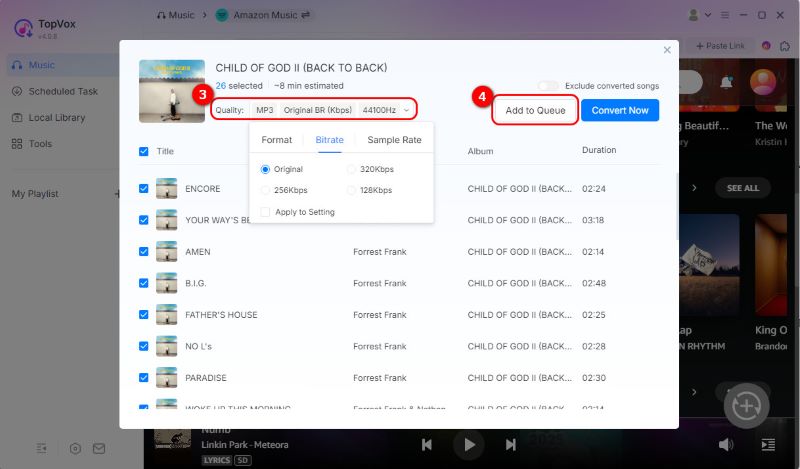Play the current track Numb

469,445
